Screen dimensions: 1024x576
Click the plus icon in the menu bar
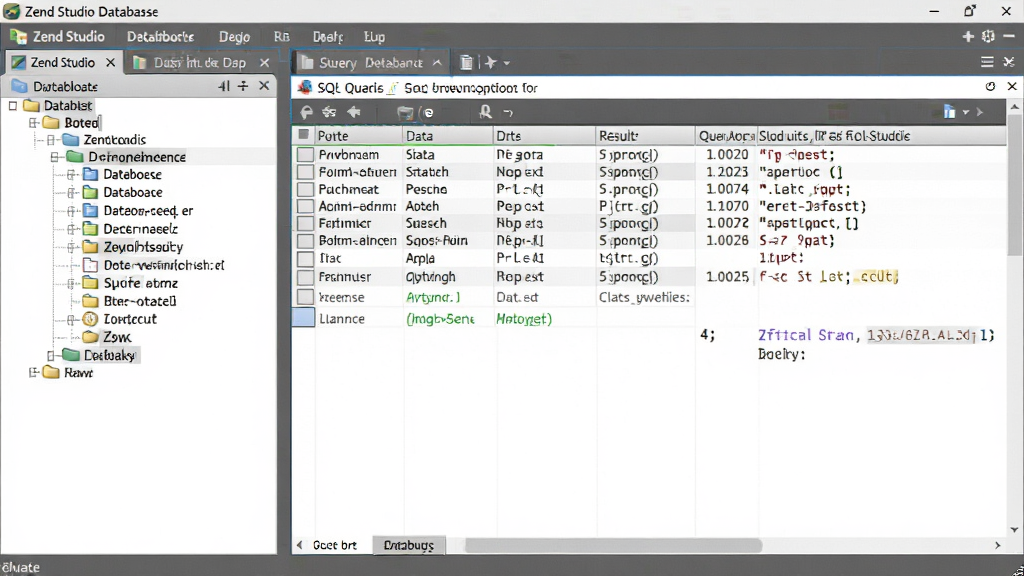tap(968, 37)
